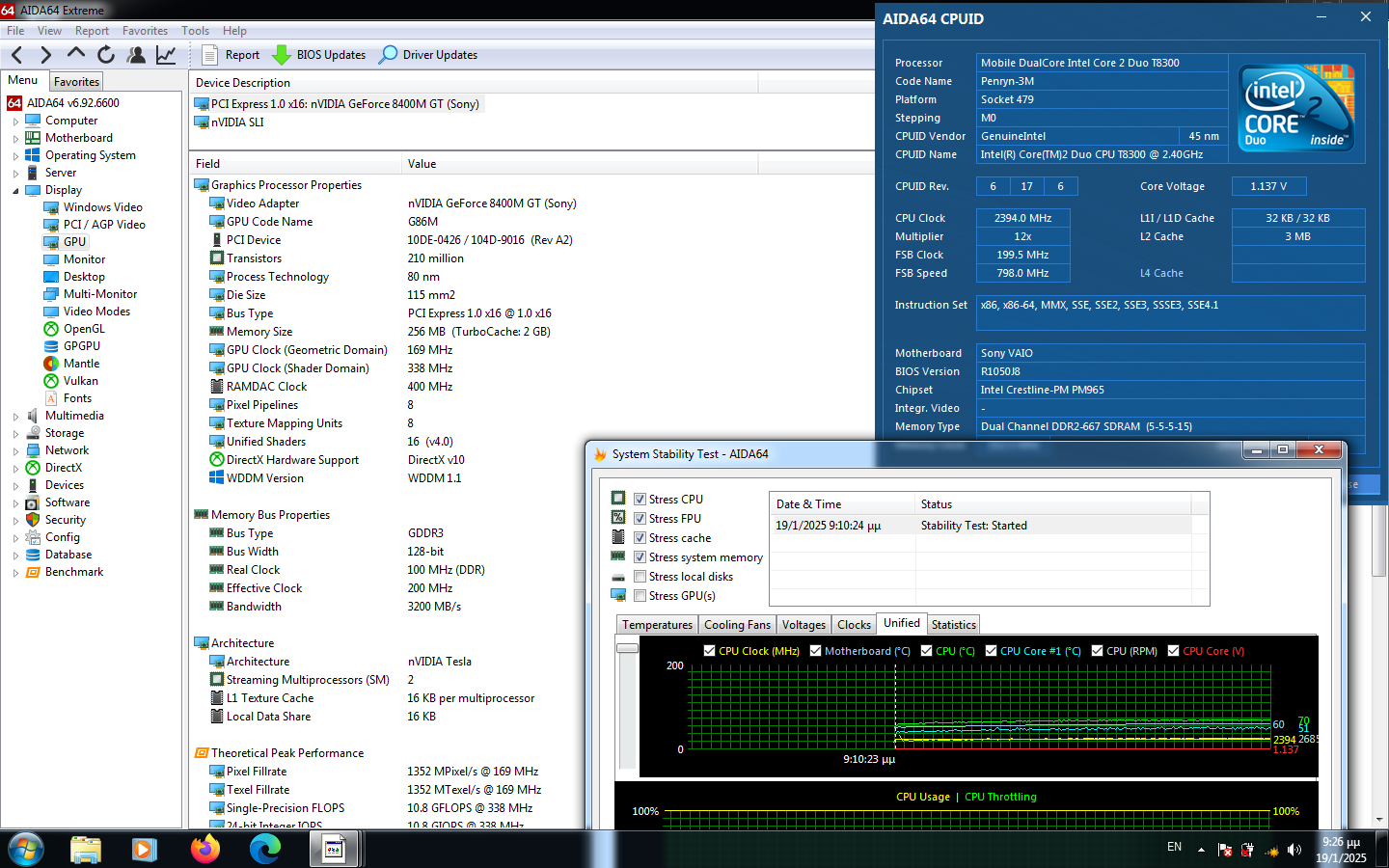Expand the Network tree node

[x=15, y=451]
